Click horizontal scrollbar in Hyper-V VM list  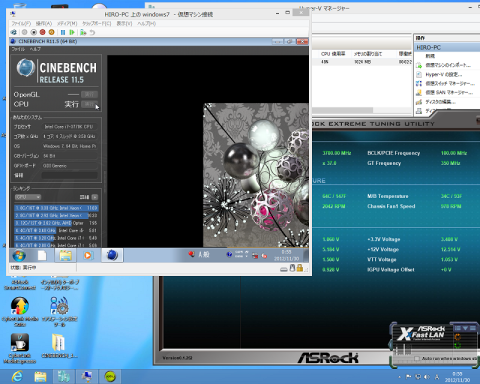click(x=342, y=110)
